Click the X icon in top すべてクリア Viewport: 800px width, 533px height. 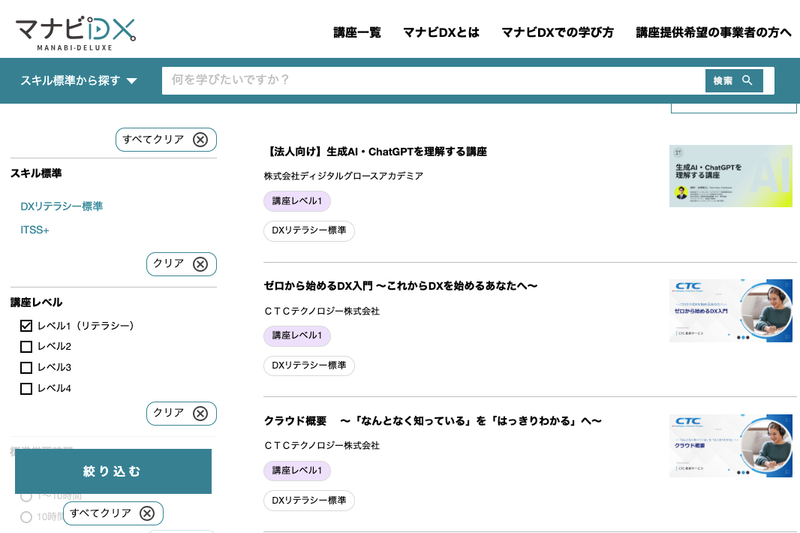pos(200,139)
